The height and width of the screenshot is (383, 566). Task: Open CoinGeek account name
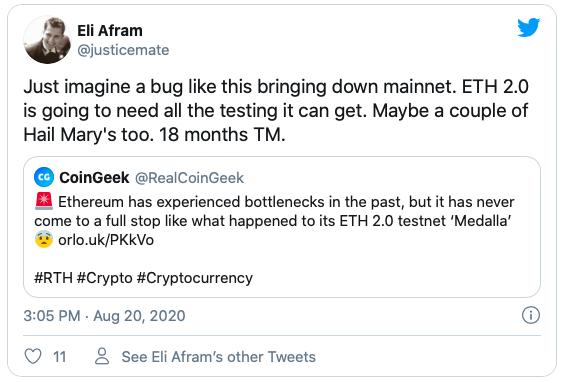pos(94,178)
